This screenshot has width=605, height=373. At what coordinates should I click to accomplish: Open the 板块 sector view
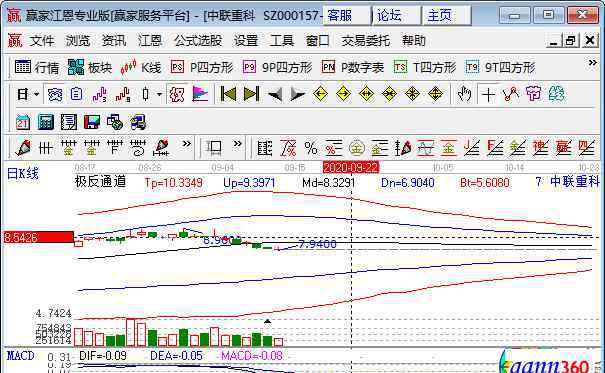pyautogui.click(x=90, y=68)
